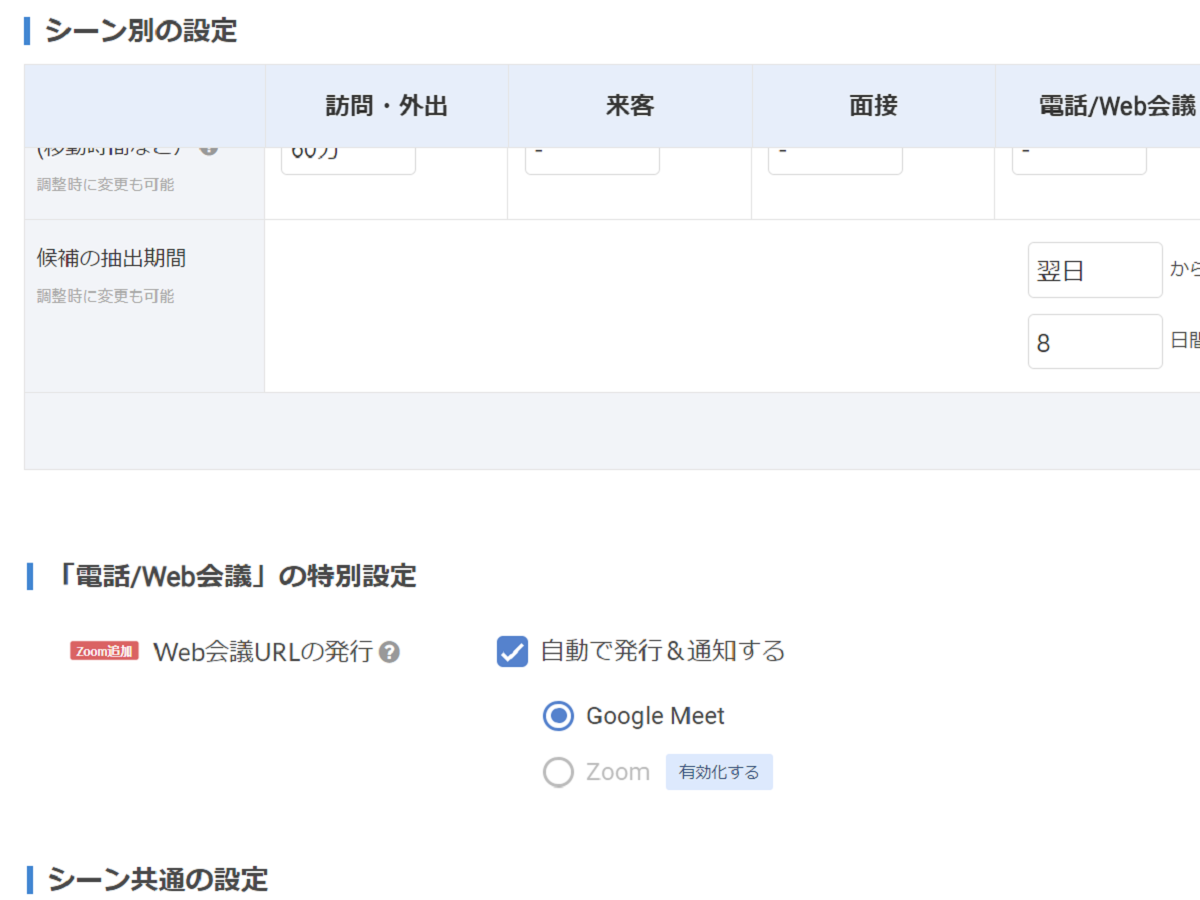Click the 候補の抽出期間 row label
The width and height of the screenshot is (1200, 900).
(111, 258)
